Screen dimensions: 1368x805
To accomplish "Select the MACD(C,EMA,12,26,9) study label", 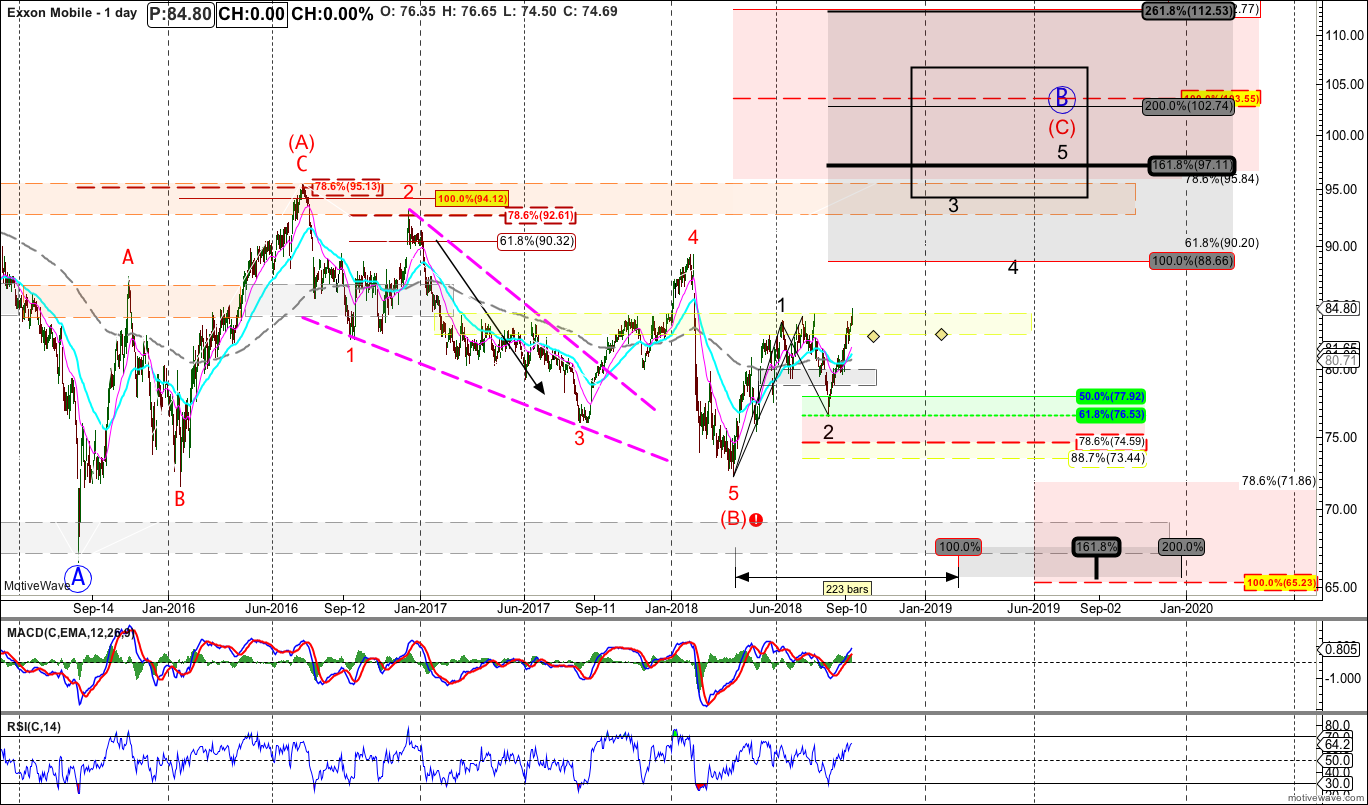I will tap(70, 632).
